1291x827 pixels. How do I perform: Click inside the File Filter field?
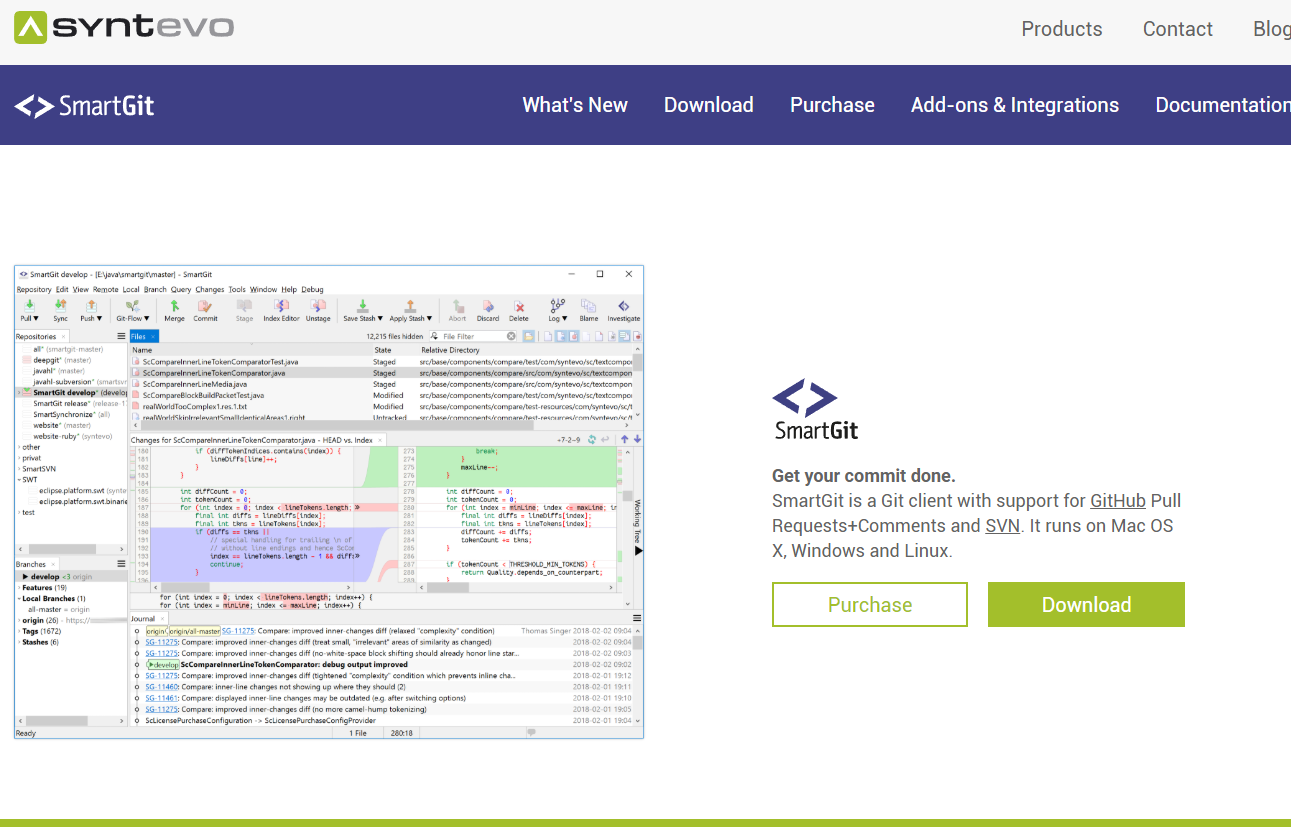(472, 337)
